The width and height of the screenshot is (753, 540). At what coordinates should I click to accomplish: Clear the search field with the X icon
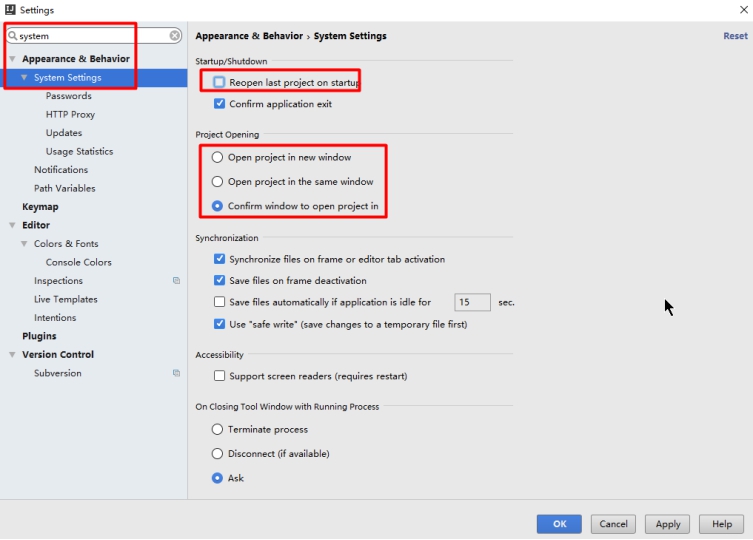click(175, 36)
